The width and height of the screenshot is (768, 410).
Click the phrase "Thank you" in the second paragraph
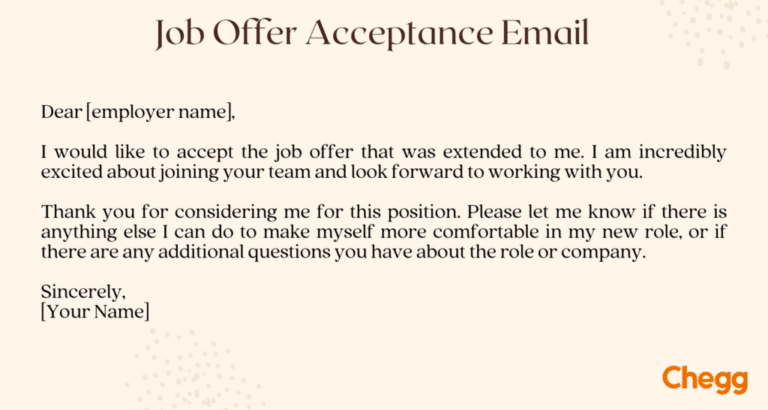(x=78, y=212)
